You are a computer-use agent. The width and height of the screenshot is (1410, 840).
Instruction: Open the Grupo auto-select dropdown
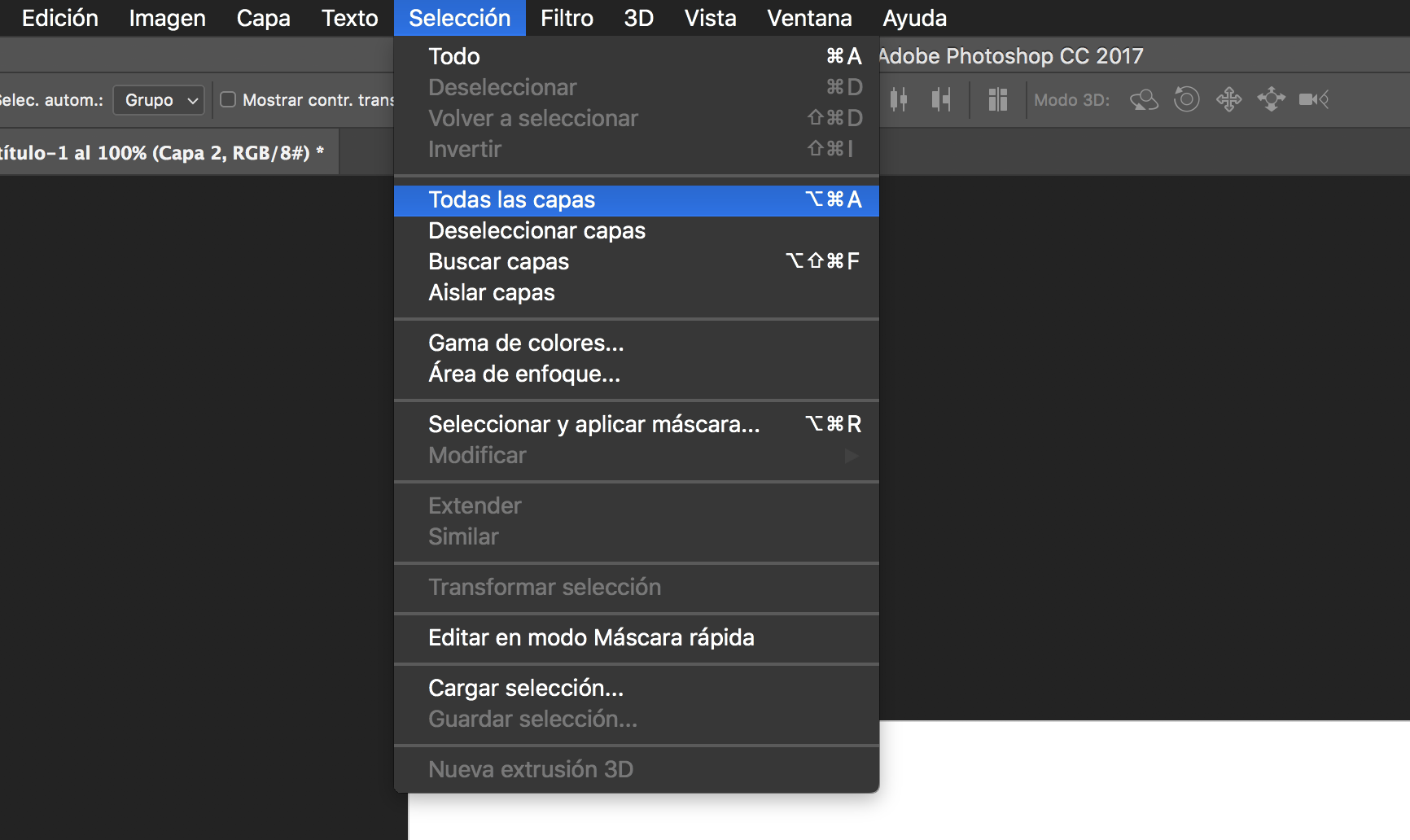tap(159, 100)
